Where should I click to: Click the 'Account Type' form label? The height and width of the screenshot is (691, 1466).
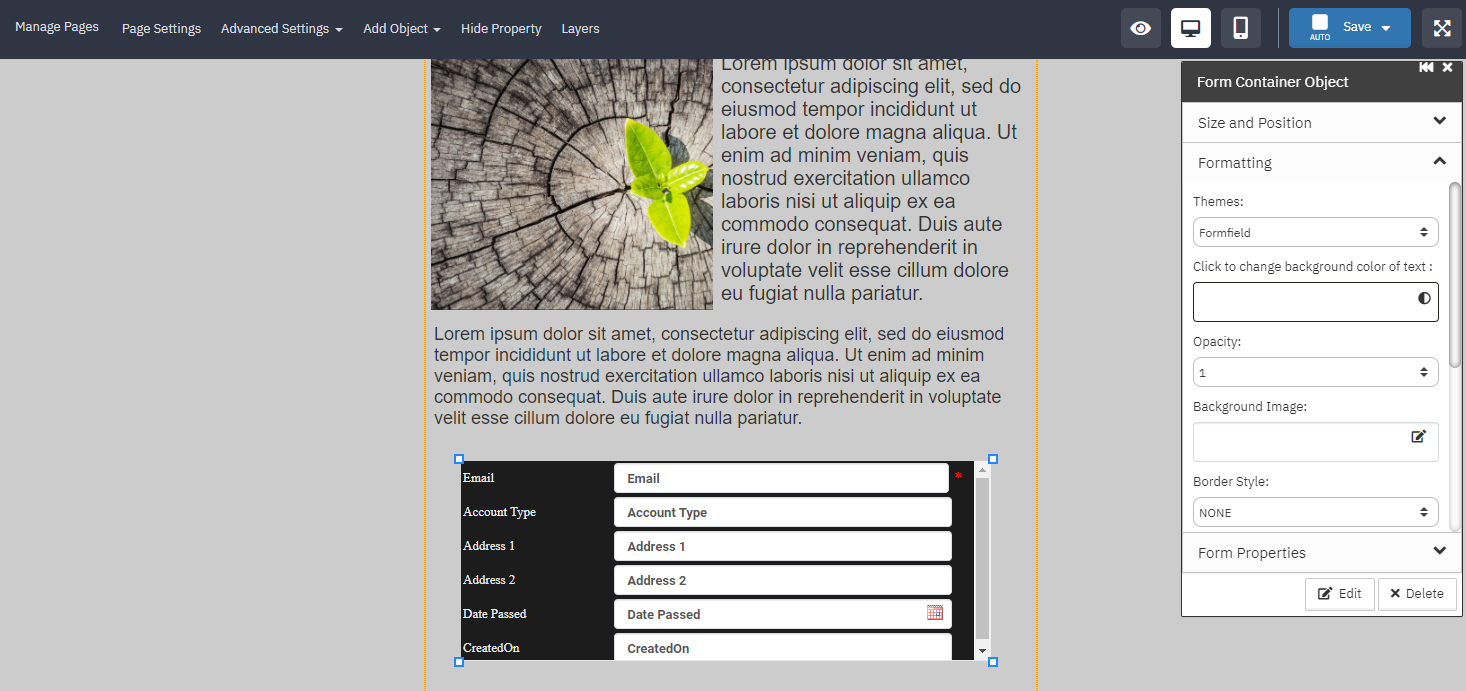[x=499, y=512]
